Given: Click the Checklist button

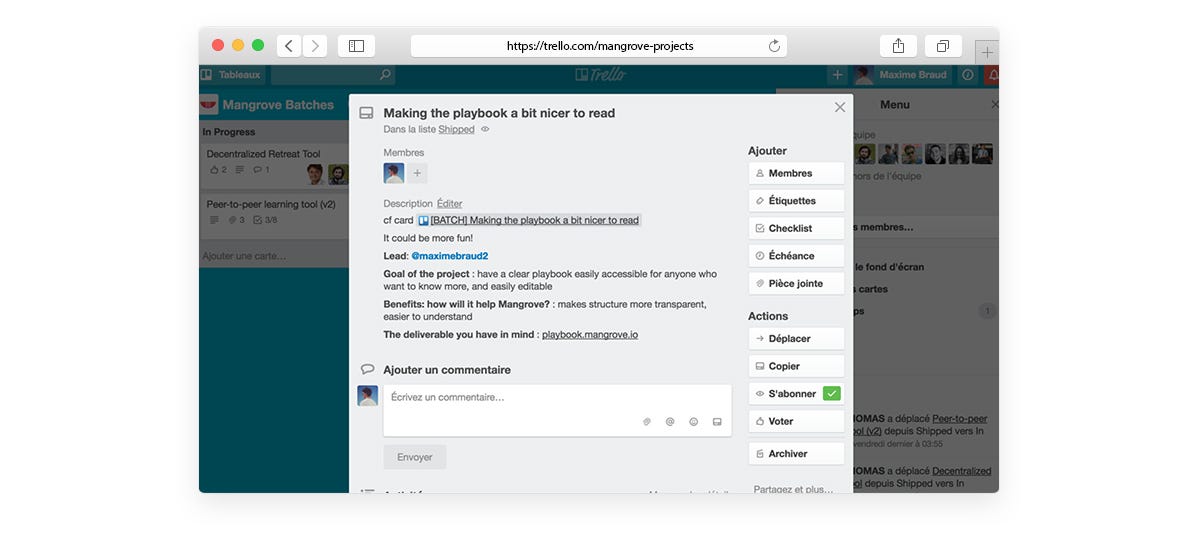Looking at the screenshot, I should (796, 228).
